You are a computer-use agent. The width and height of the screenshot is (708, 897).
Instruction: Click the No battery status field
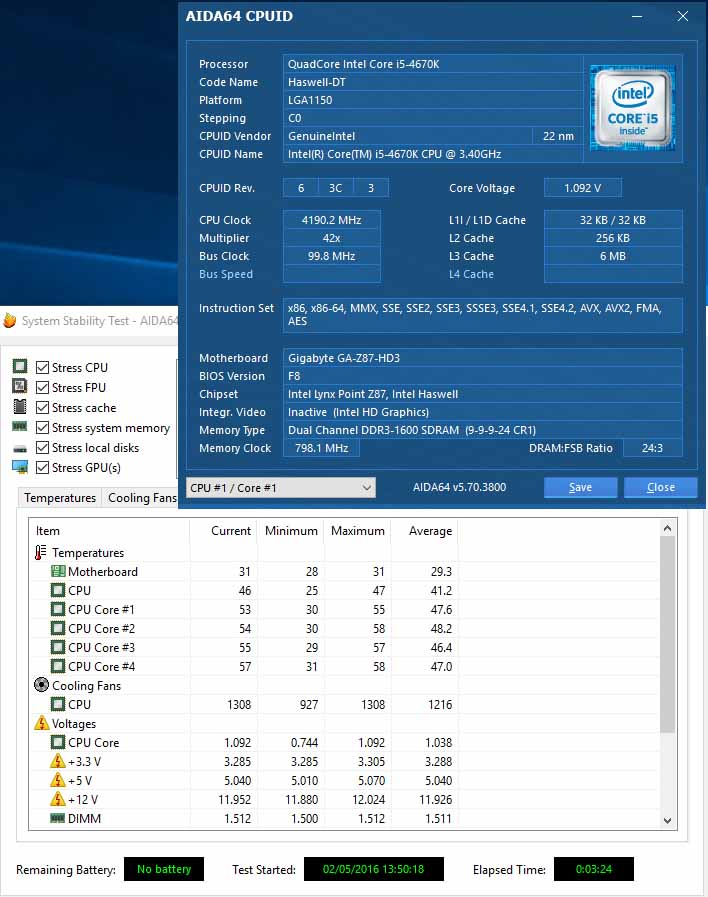[164, 869]
